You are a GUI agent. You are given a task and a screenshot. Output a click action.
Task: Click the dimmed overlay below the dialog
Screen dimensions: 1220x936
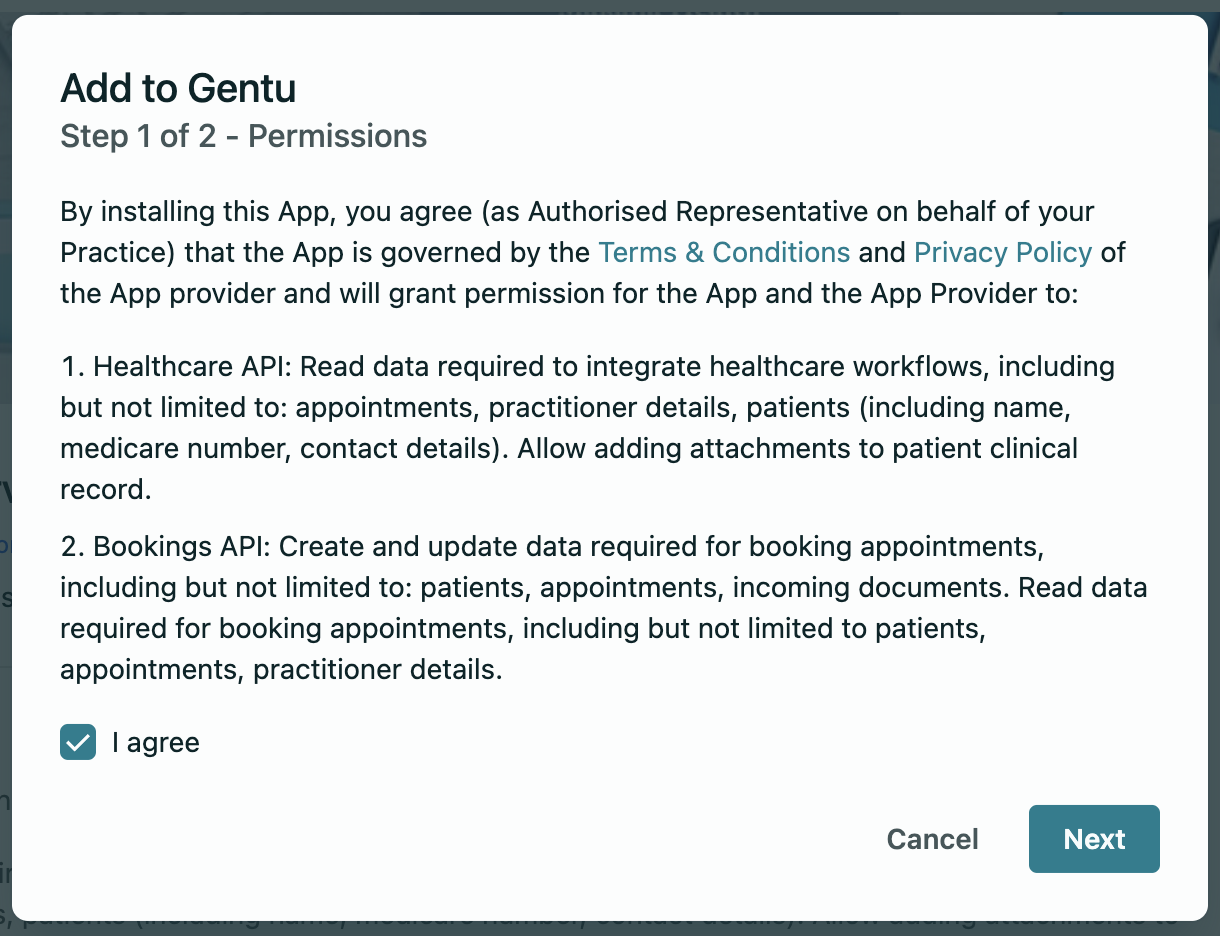coord(610,928)
